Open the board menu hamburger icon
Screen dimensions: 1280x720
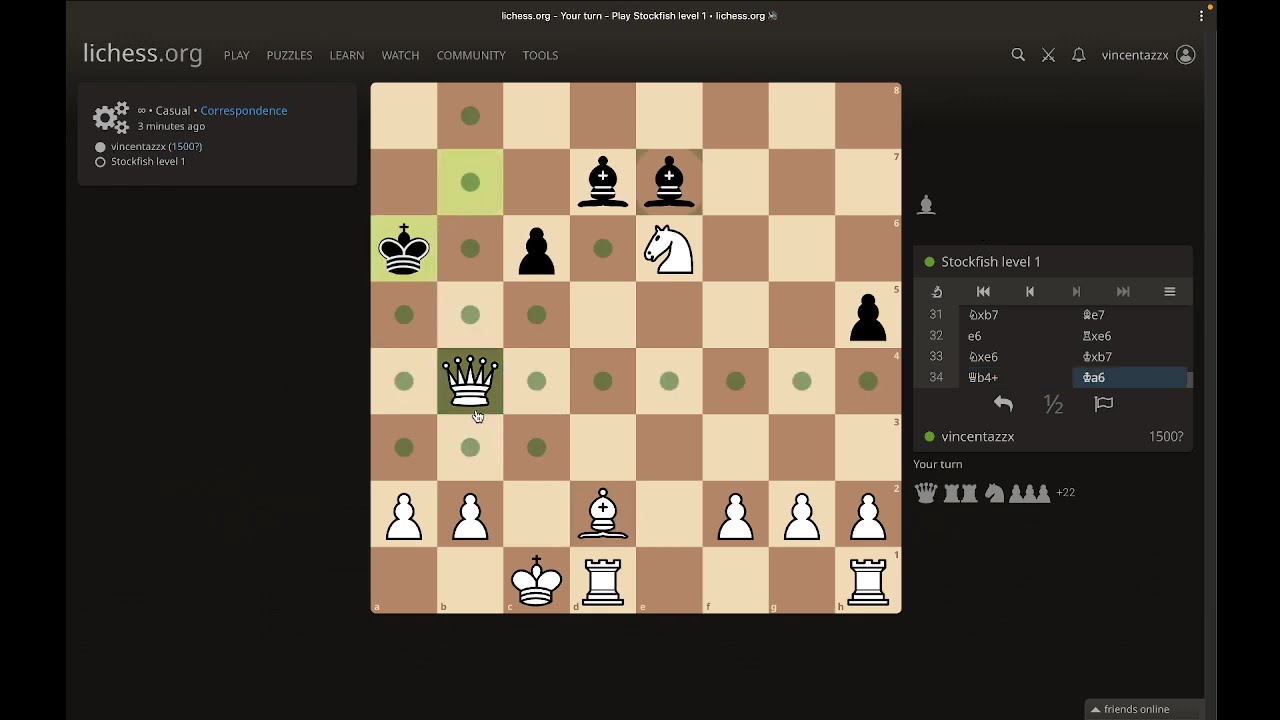pyautogui.click(x=1169, y=292)
